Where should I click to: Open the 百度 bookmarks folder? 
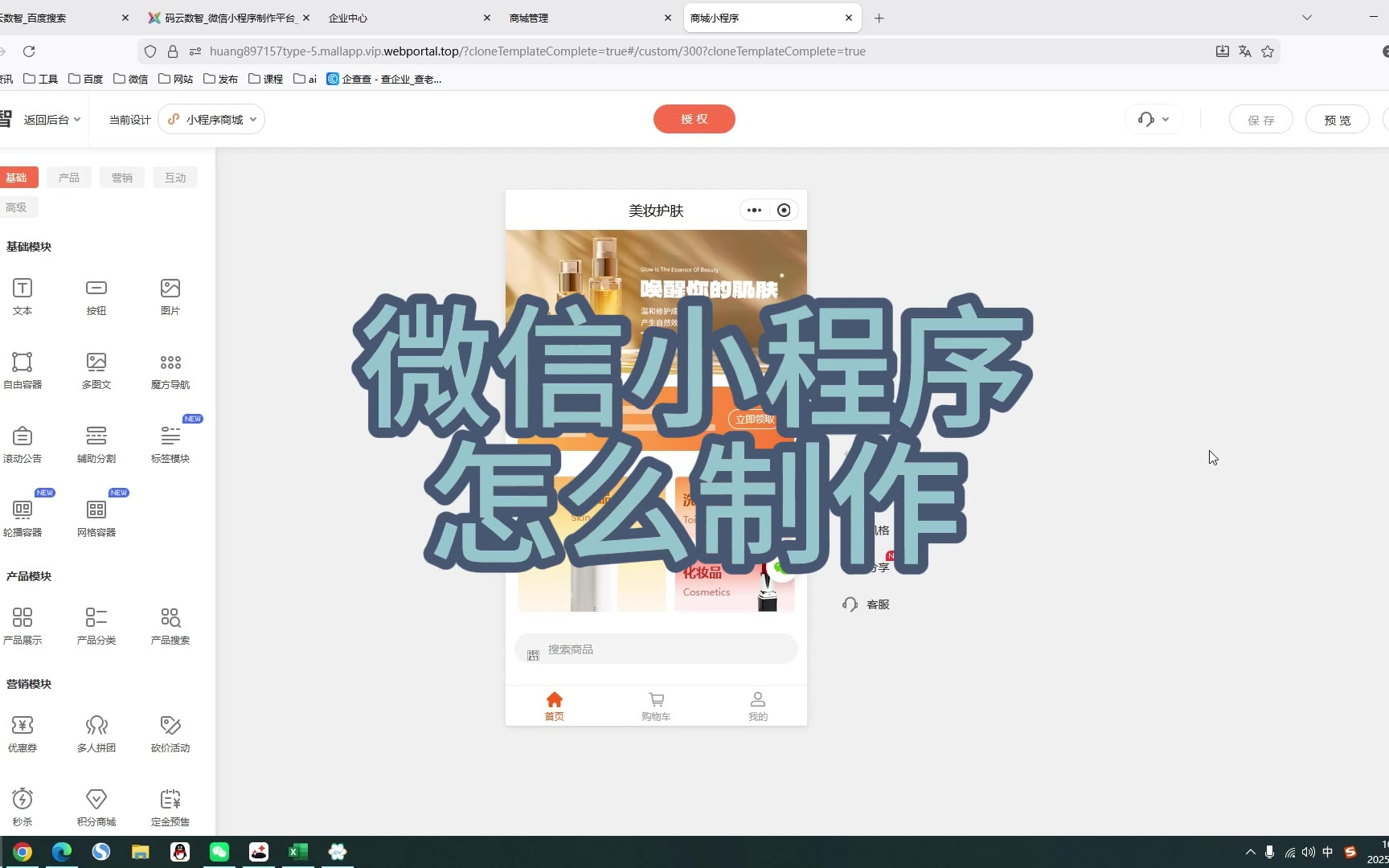86,79
